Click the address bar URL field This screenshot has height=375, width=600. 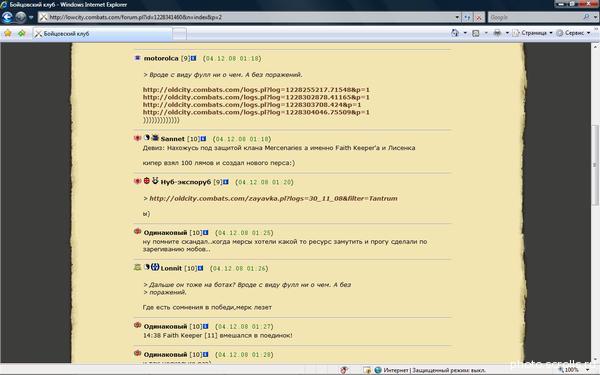tap(246, 17)
